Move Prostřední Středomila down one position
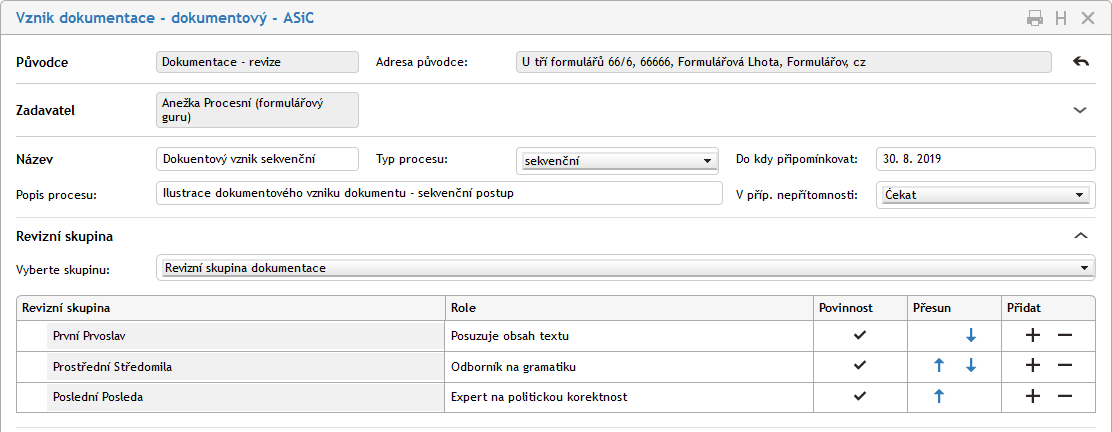Viewport: 1112px width, 432px height. [970, 366]
